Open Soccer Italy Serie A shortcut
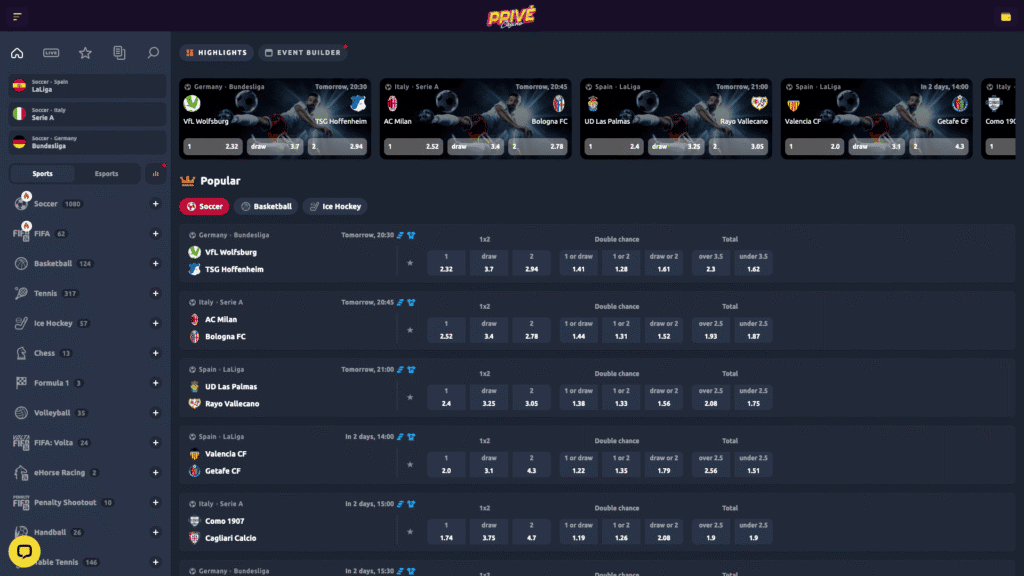1024x576 pixels. tap(88, 114)
